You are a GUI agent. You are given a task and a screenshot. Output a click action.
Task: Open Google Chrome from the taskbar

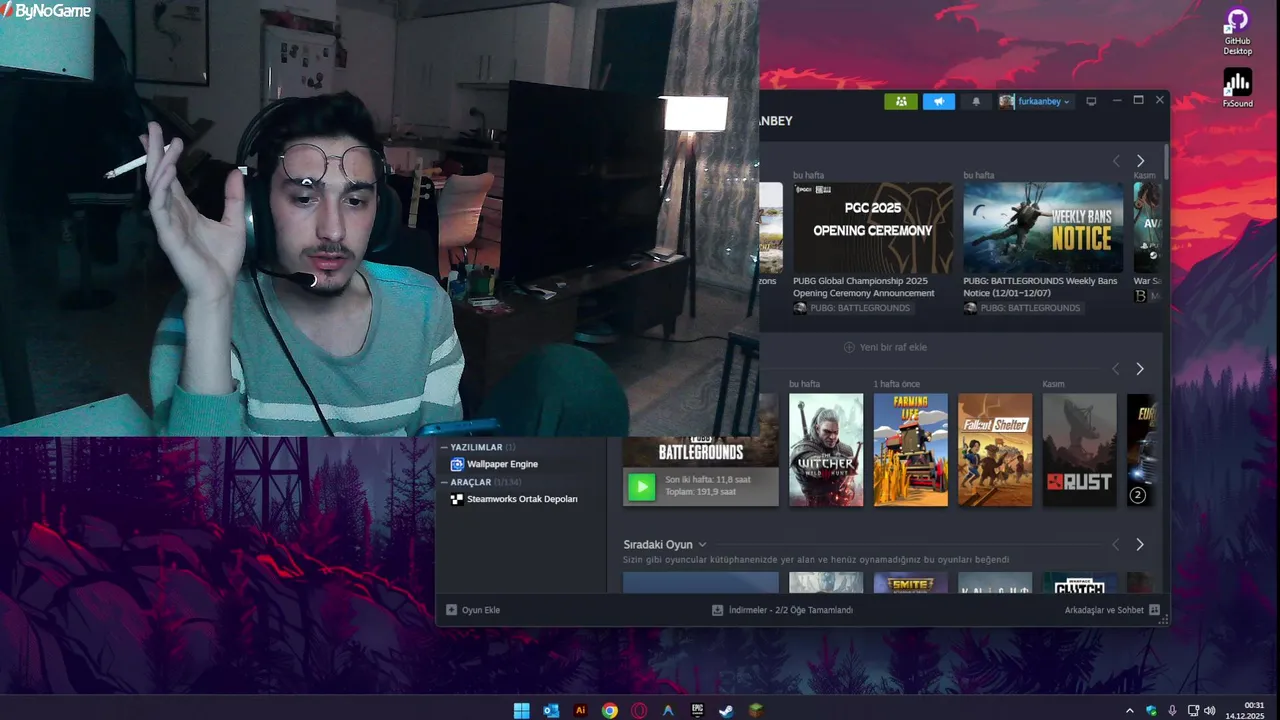pyautogui.click(x=610, y=711)
